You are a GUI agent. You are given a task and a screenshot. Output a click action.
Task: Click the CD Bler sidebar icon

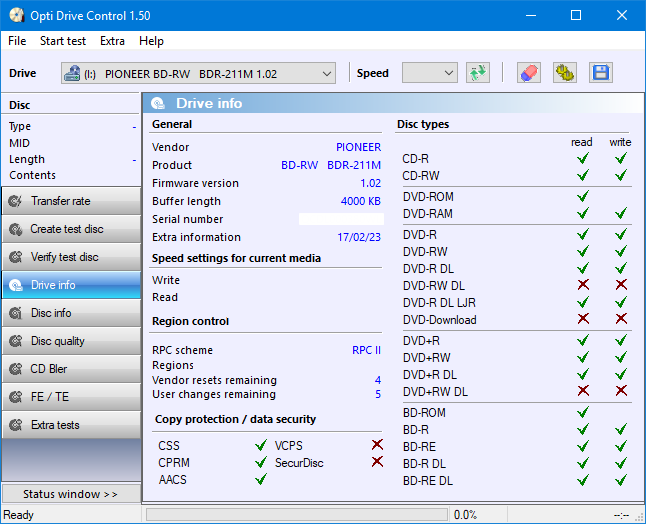point(16,369)
